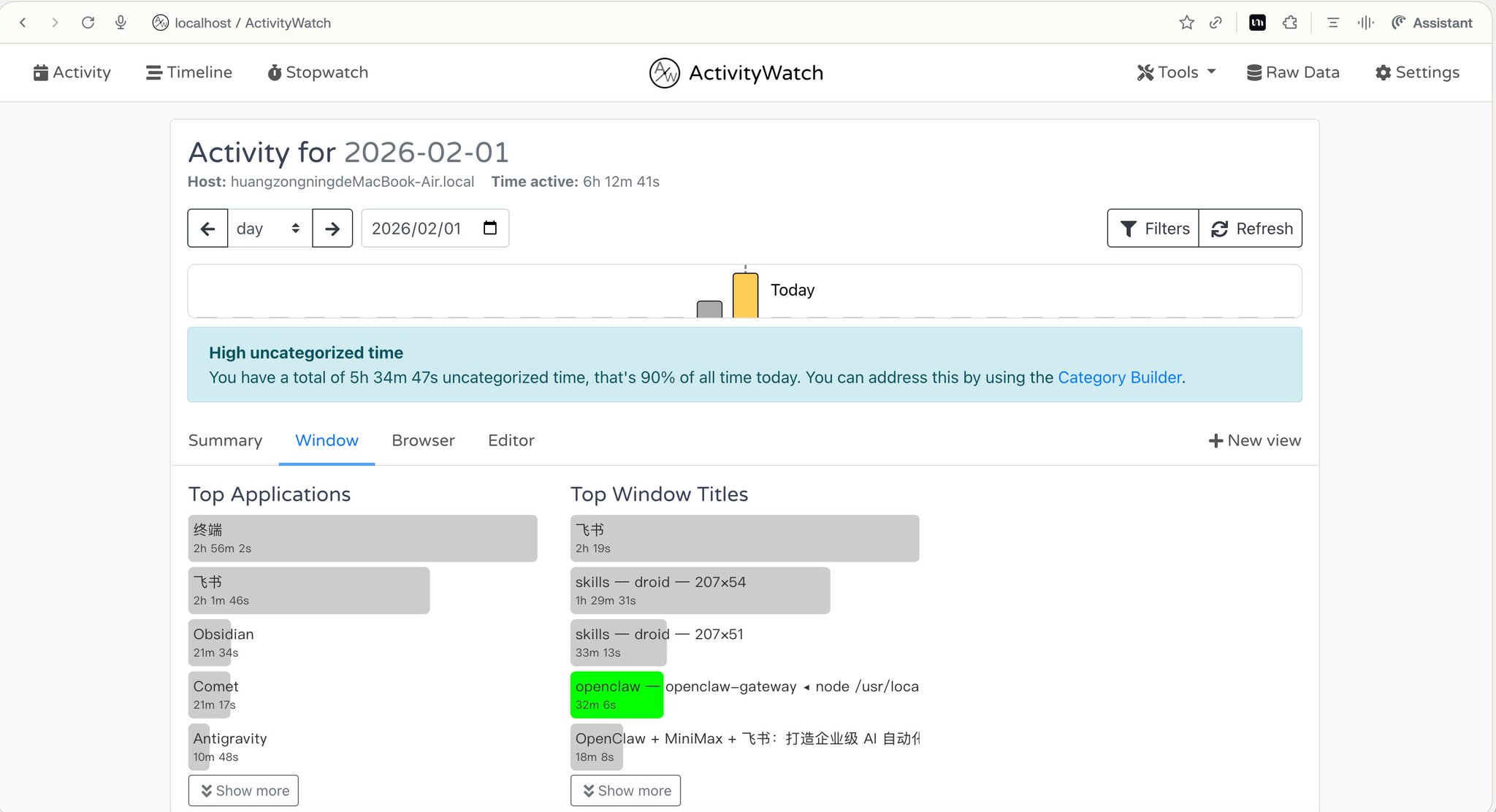The height and width of the screenshot is (812, 1496).
Task: Open the reader lines icon in toolbar
Action: [x=1333, y=23]
